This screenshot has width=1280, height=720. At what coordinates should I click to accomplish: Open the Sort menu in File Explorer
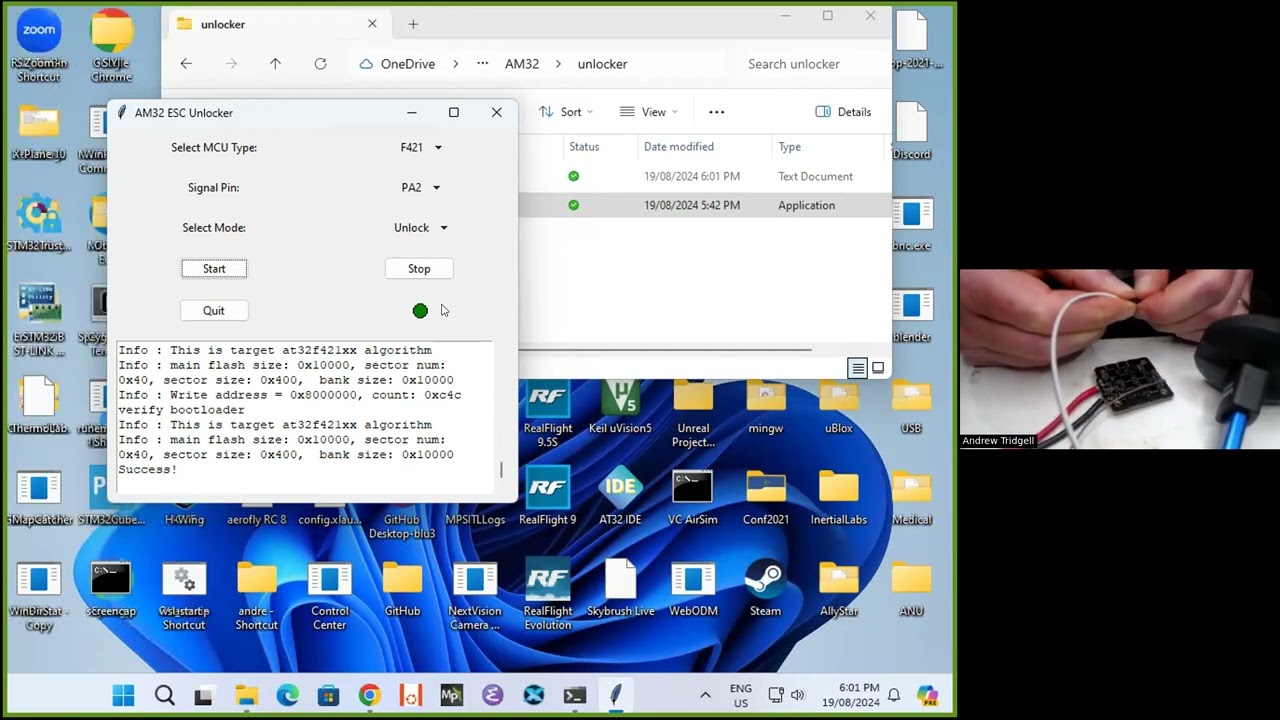568,111
